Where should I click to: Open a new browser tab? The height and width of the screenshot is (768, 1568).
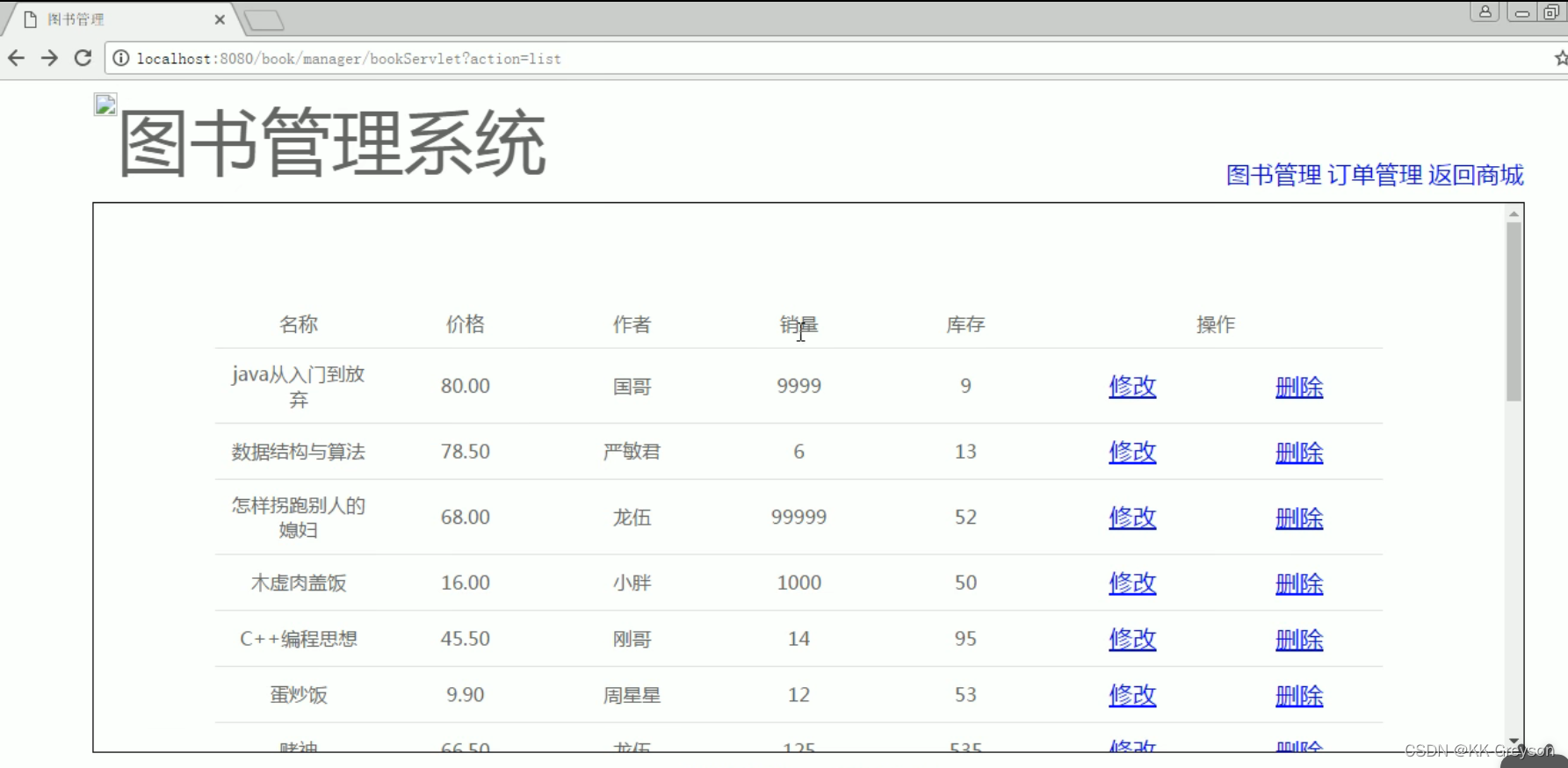tap(264, 20)
